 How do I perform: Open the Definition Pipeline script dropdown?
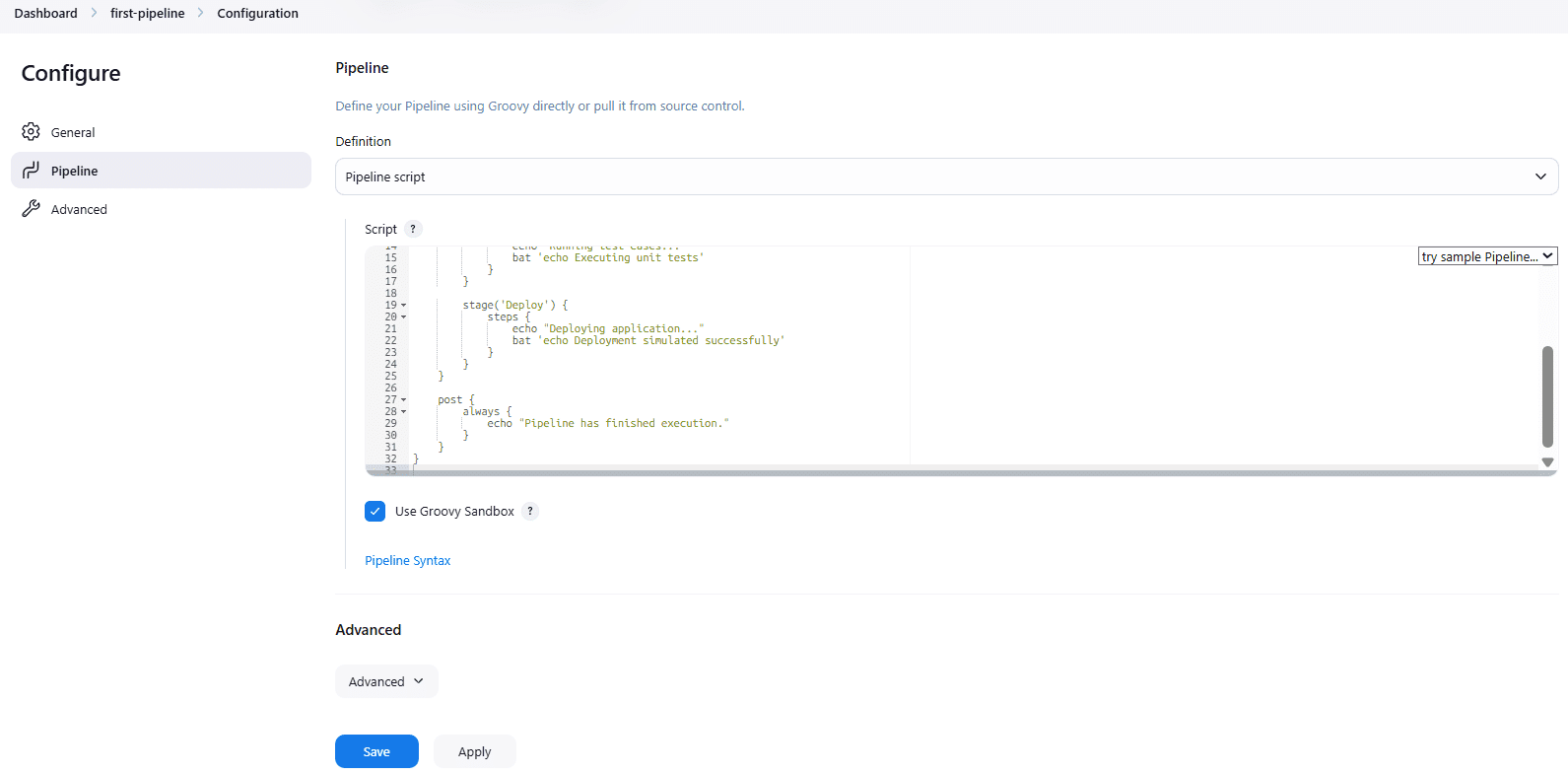click(x=946, y=176)
